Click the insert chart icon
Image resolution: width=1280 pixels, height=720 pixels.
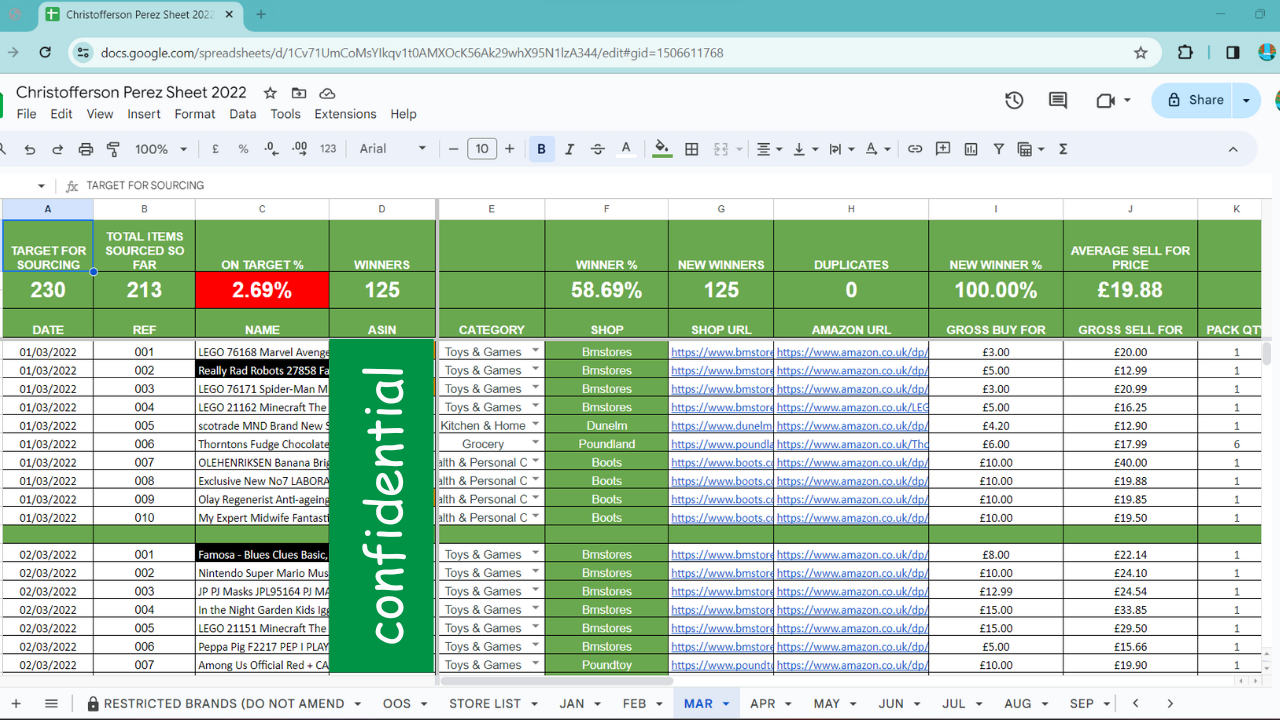(970, 149)
